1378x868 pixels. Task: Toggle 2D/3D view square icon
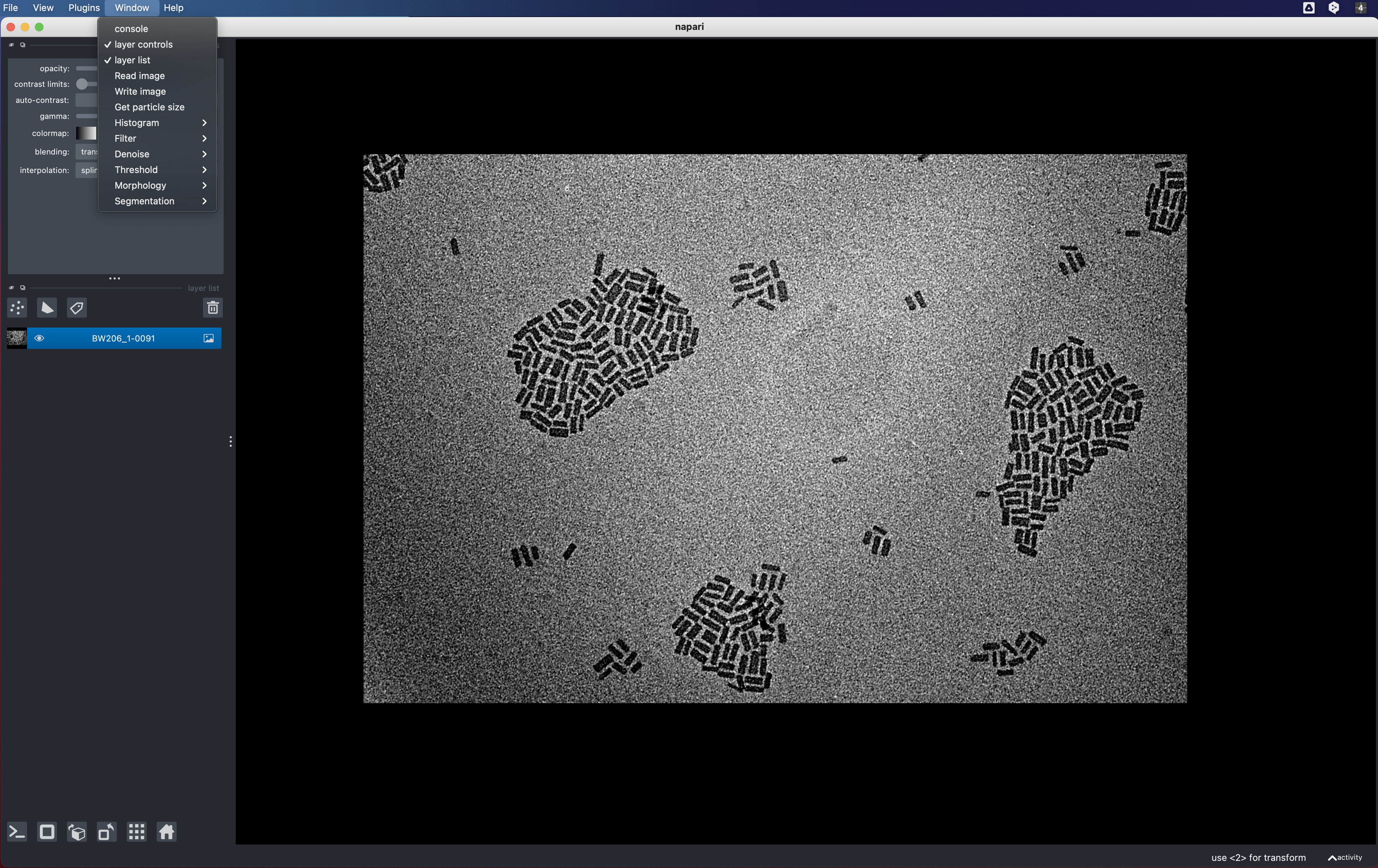click(47, 831)
